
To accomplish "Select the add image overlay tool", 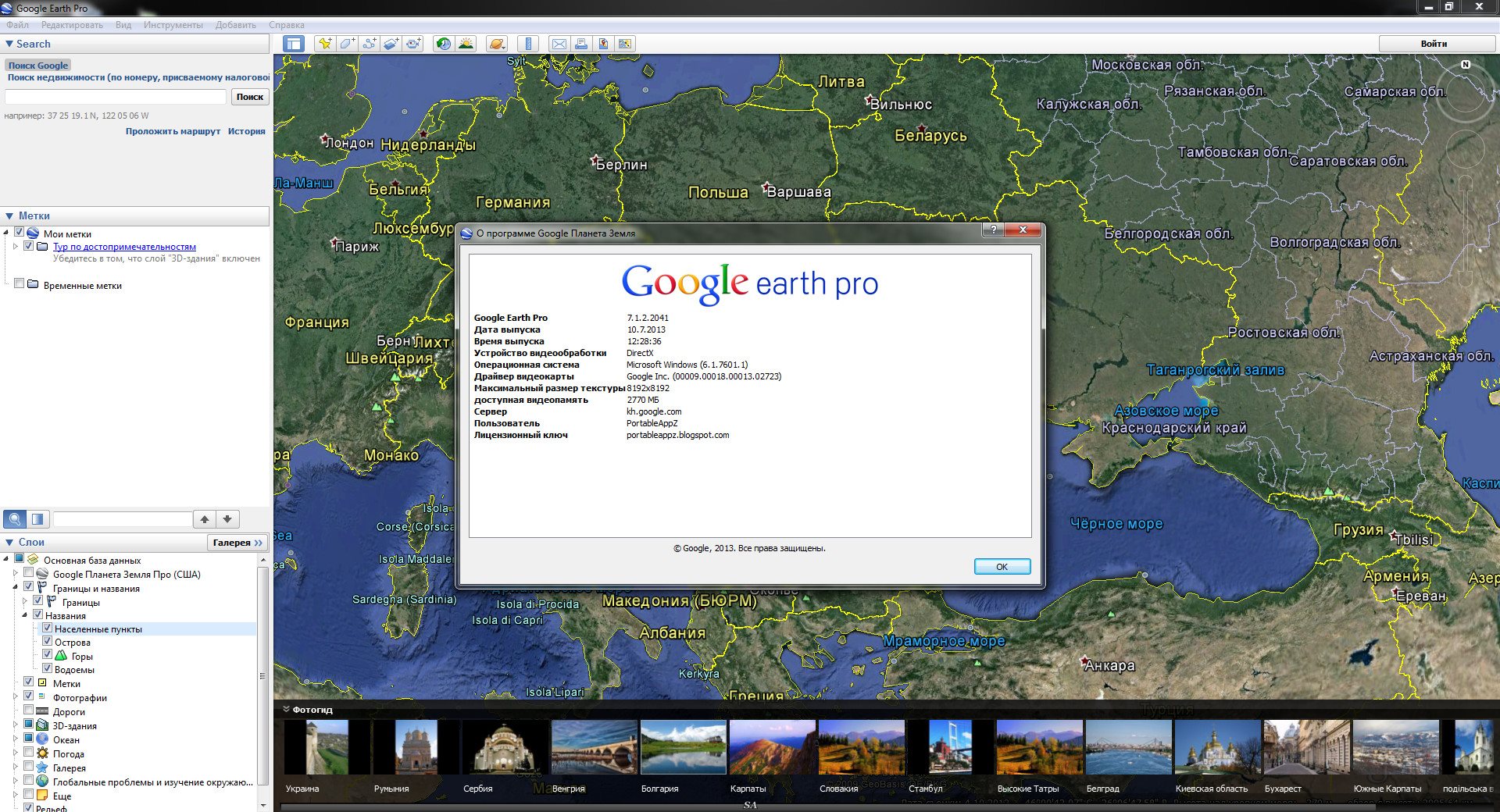I will pos(391,44).
